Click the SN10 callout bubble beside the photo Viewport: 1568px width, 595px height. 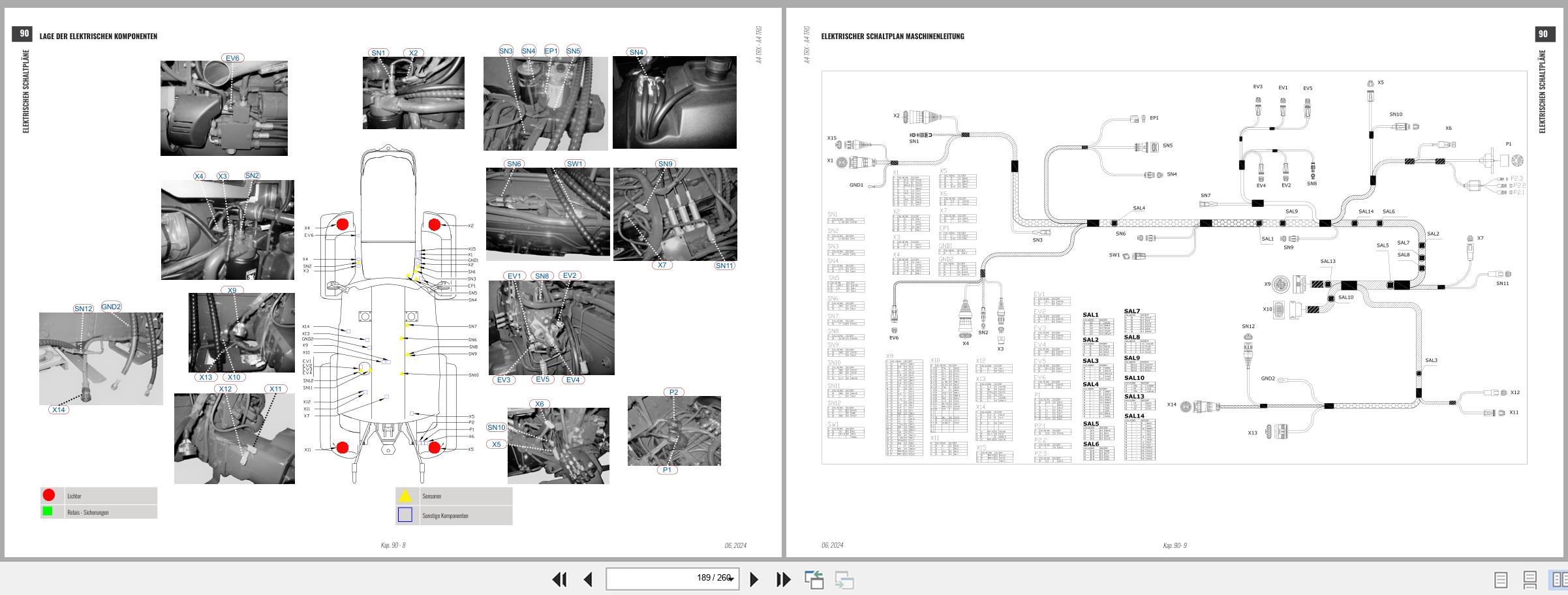[x=496, y=427]
